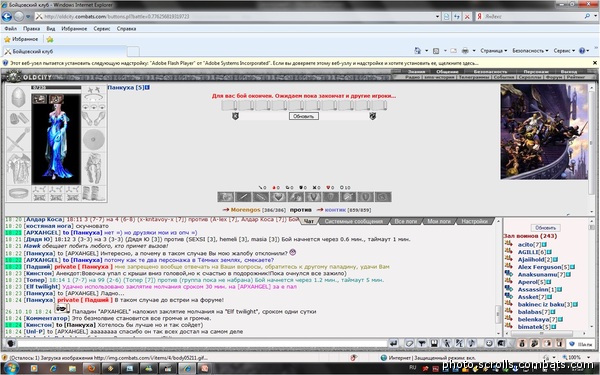This screenshot has height=375, width=600.
Task: Click the smiley emoticon icon in chat bar
Action: [489, 343]
